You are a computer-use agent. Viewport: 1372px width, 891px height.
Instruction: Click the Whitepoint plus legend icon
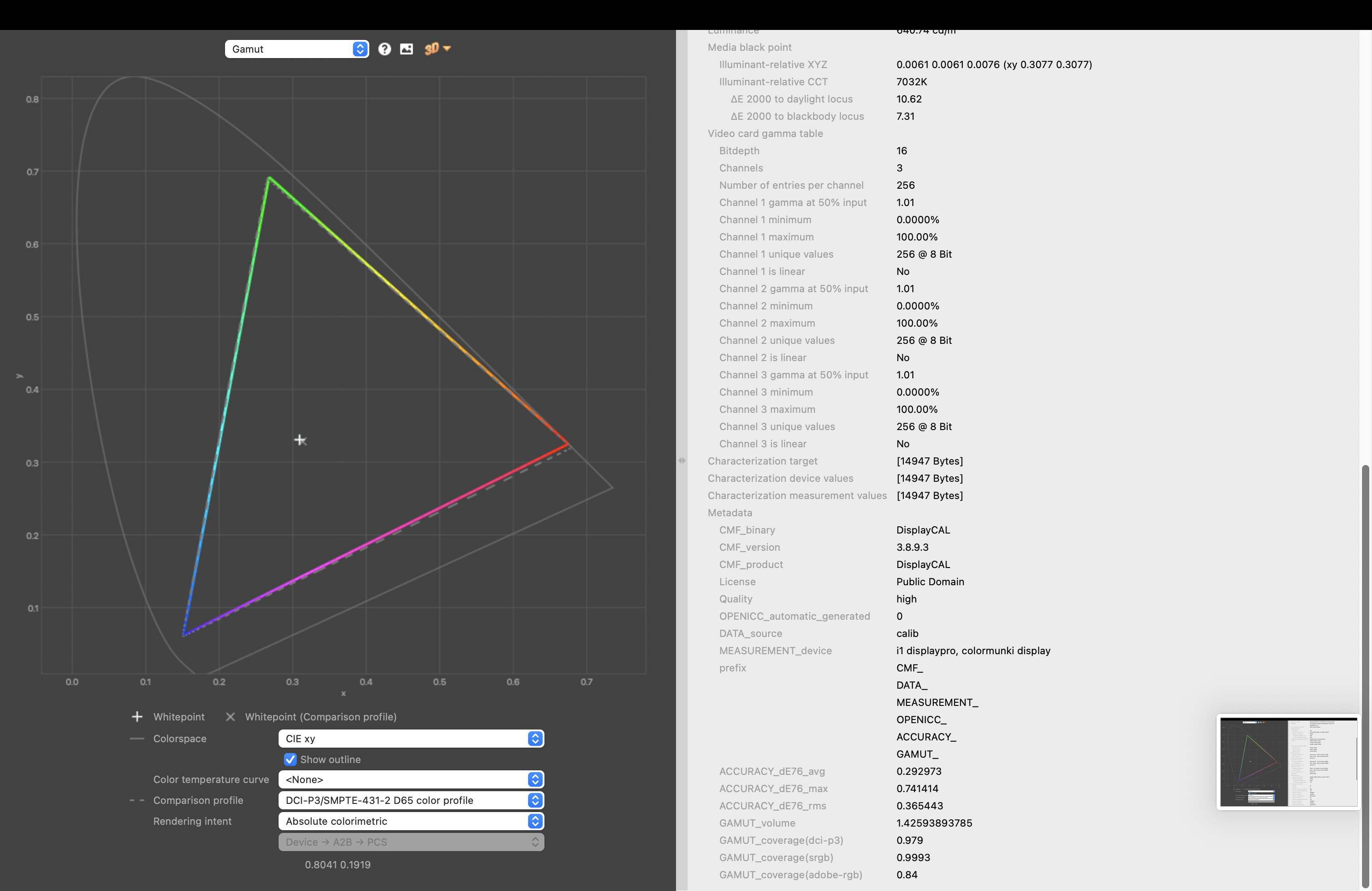point(137,716)
